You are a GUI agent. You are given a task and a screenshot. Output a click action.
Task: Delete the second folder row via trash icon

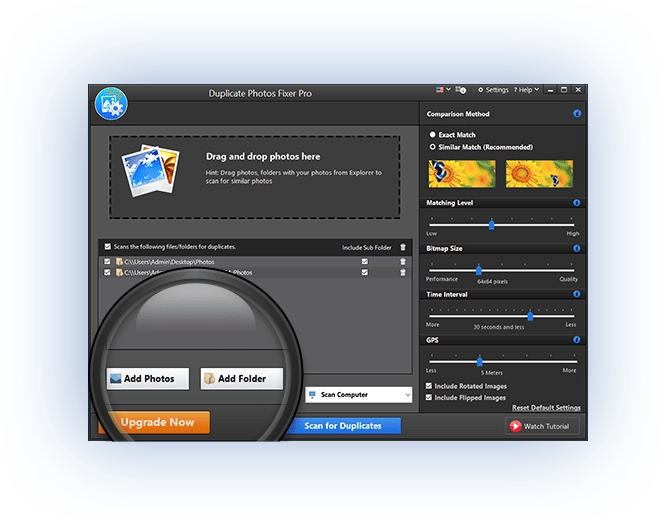[x=403, y=272]
